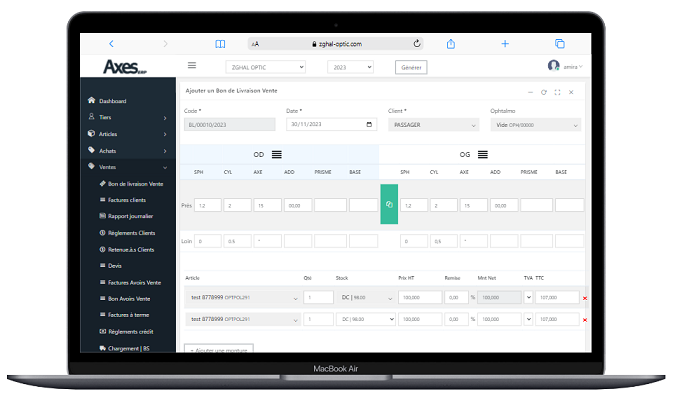Expand the Ophtalmo selection dropdown

tap(536, 125)
